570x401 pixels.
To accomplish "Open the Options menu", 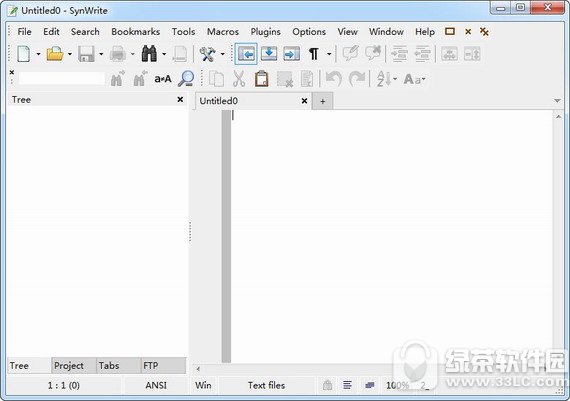I will [x=309, y=32].
